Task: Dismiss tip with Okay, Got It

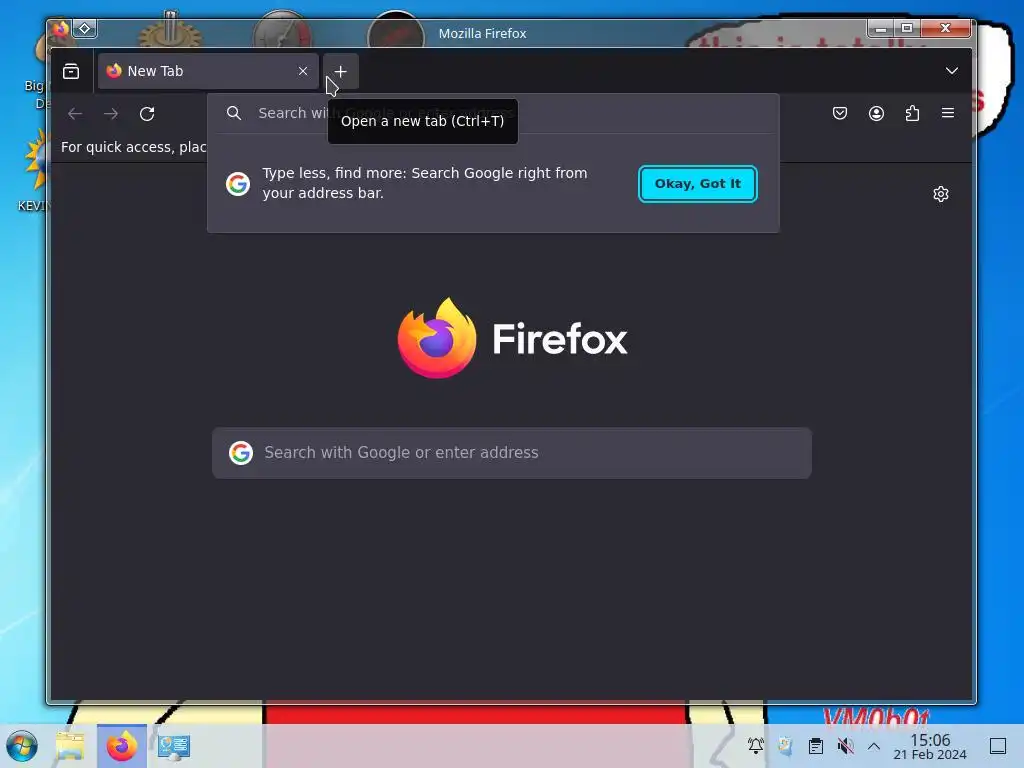Action: (x=697, y=184)
